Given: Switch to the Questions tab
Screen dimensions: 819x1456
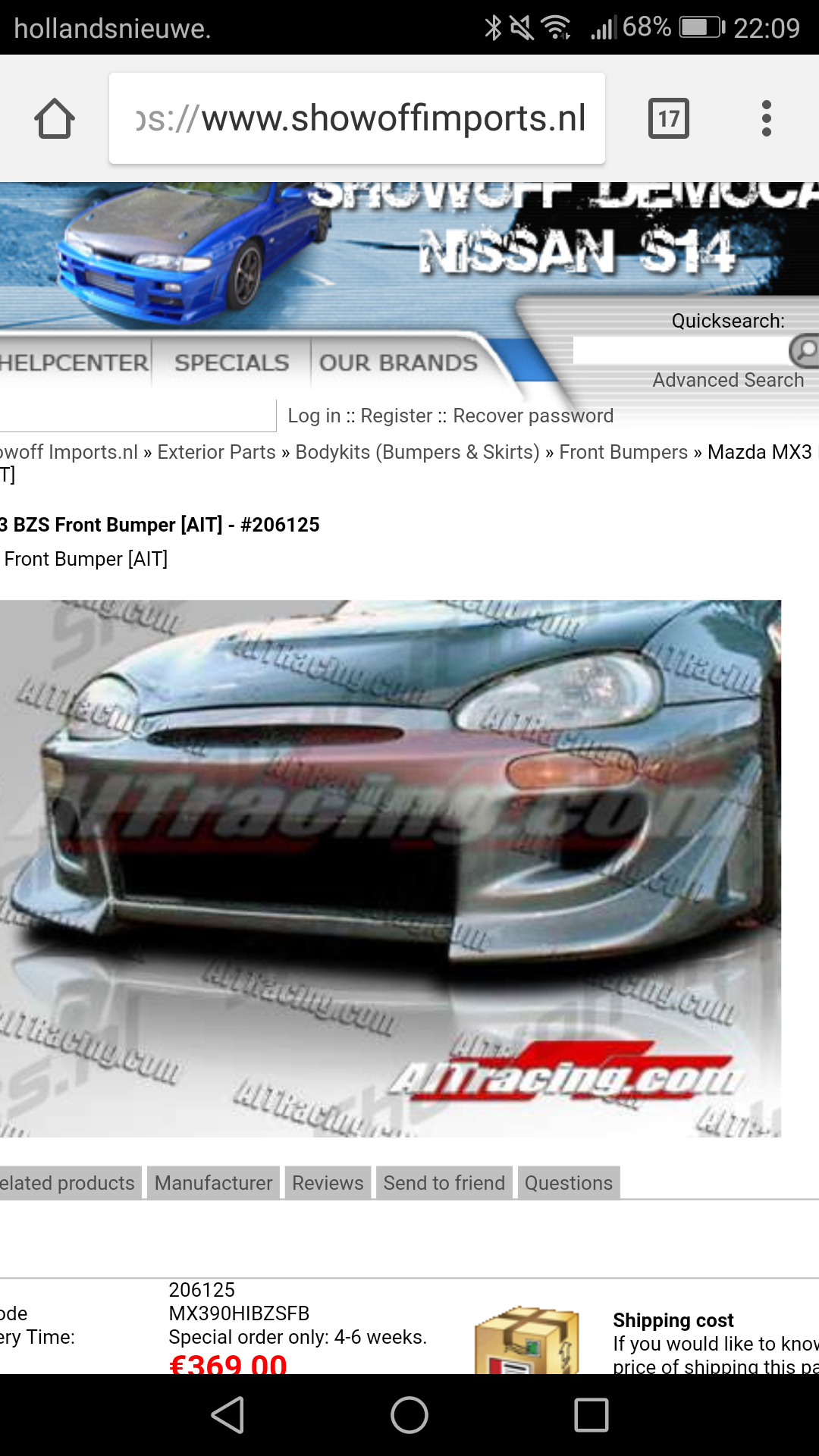Looking at the screenshot, I should [x=569, y=1183].
